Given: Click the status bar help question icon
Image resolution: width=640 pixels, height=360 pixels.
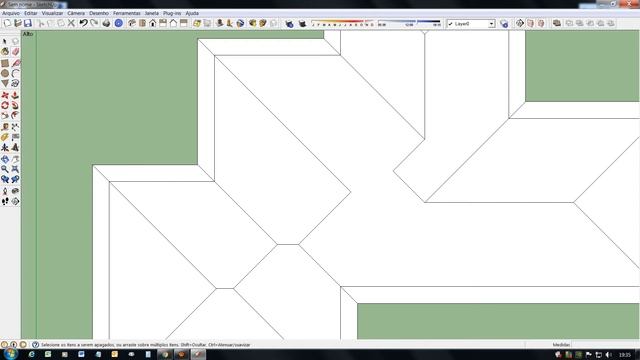Looking at the screenshot, I should pos(36,345).
